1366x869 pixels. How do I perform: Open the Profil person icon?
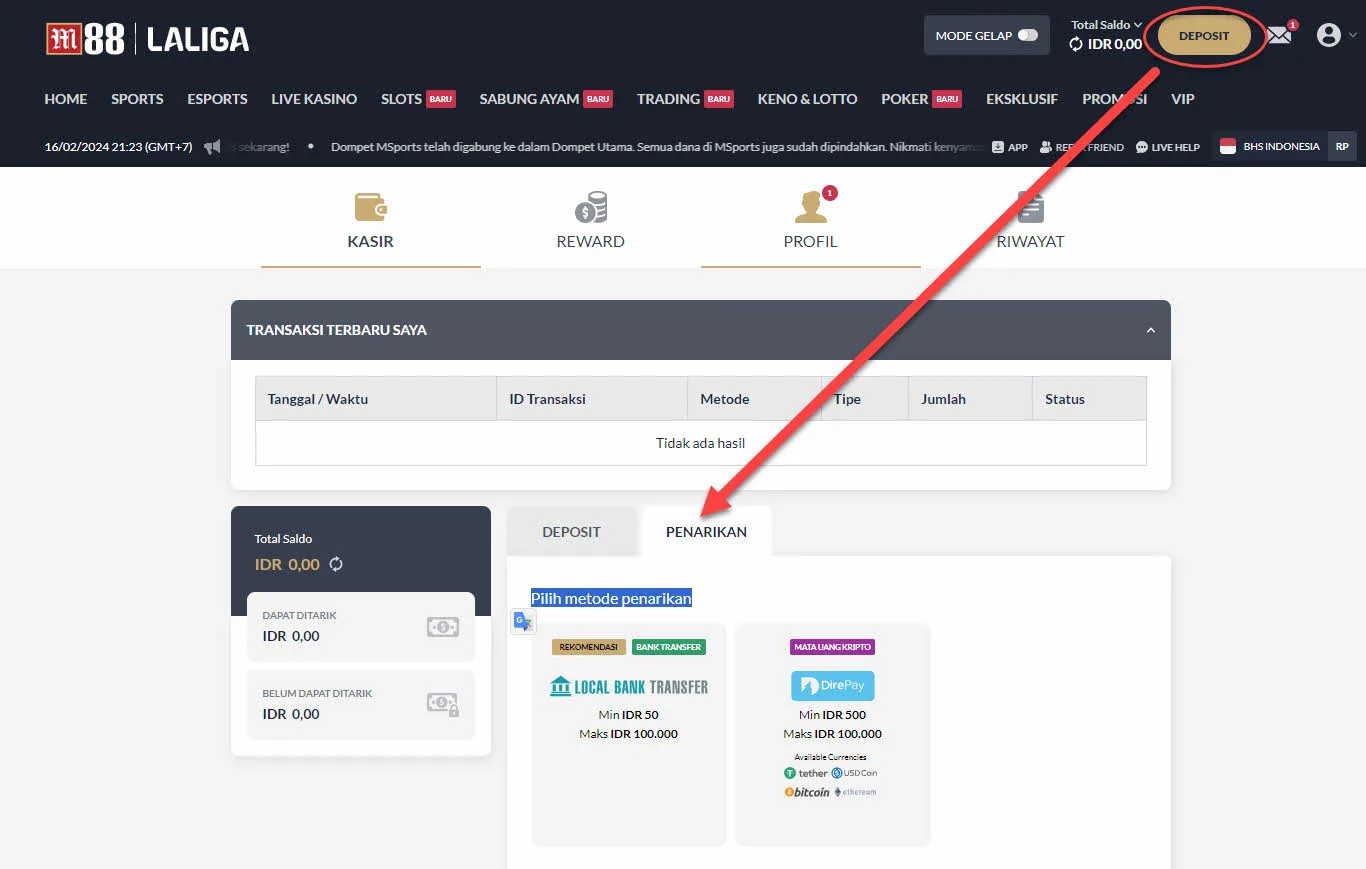click(x=810, y=207)
